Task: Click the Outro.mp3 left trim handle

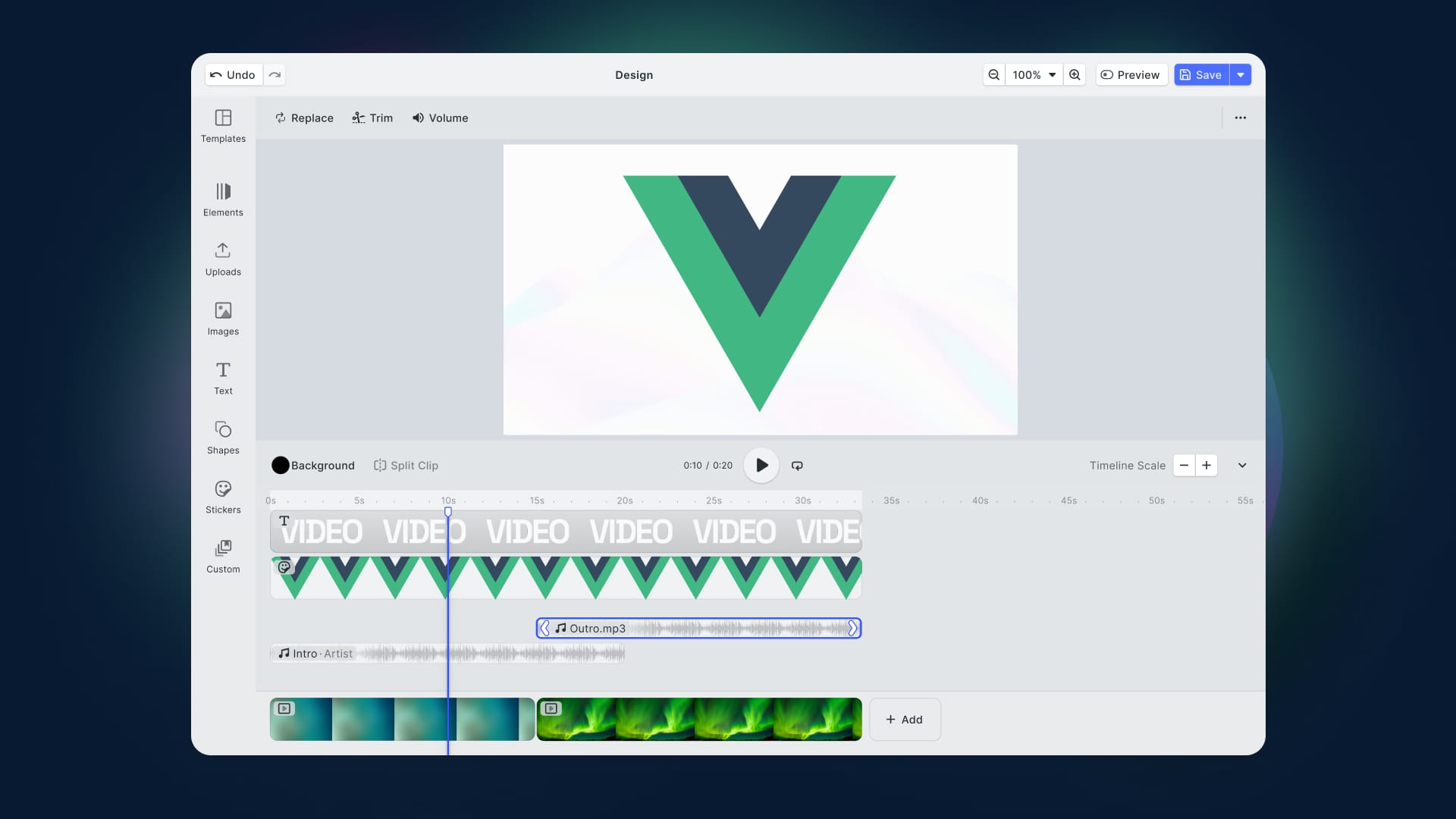Action: 544,628
